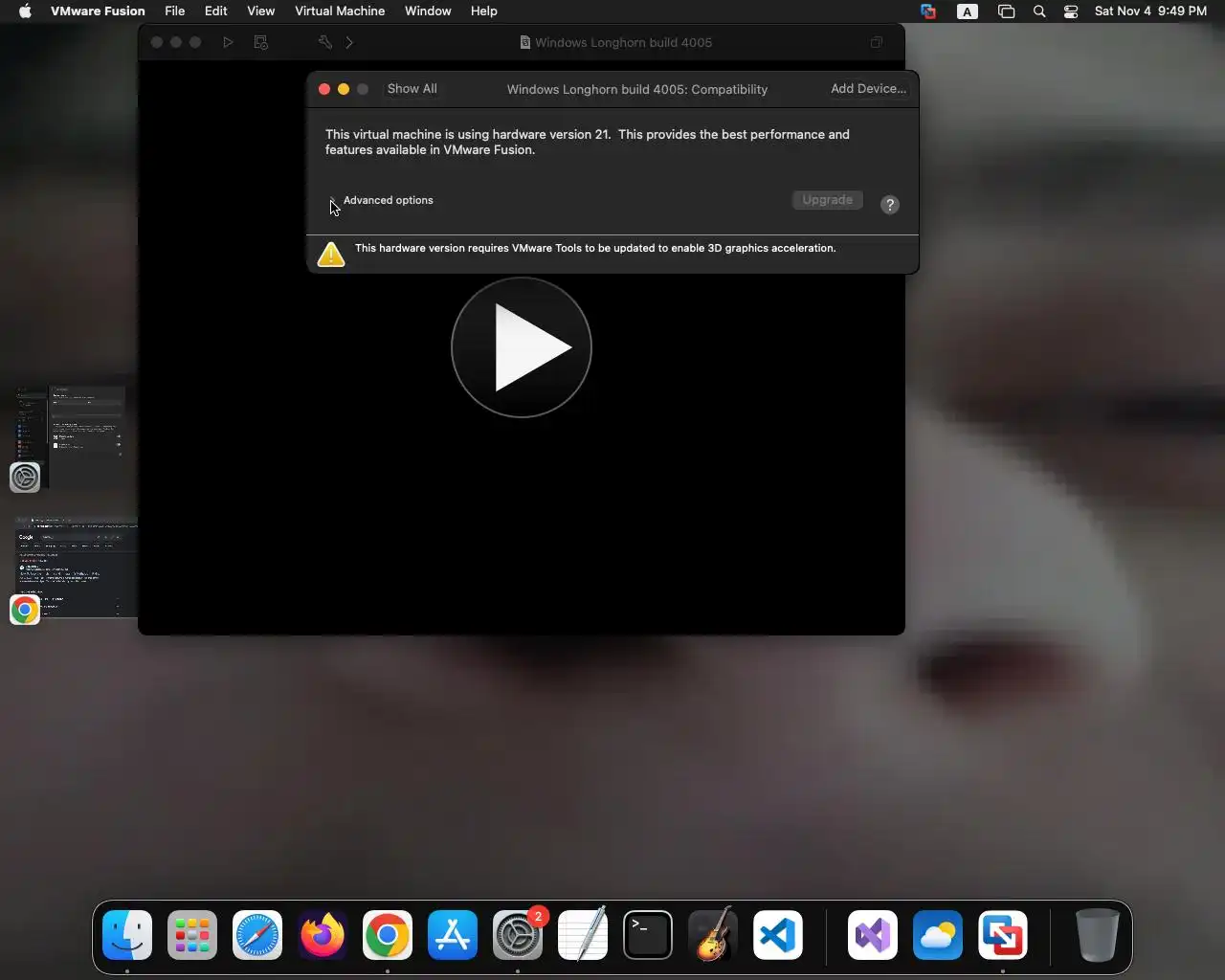Image resolution: width=1225 pixels, height=980 pixels.
Task: Open the wrench settings icon in VM toolbar
Action: 325,42
